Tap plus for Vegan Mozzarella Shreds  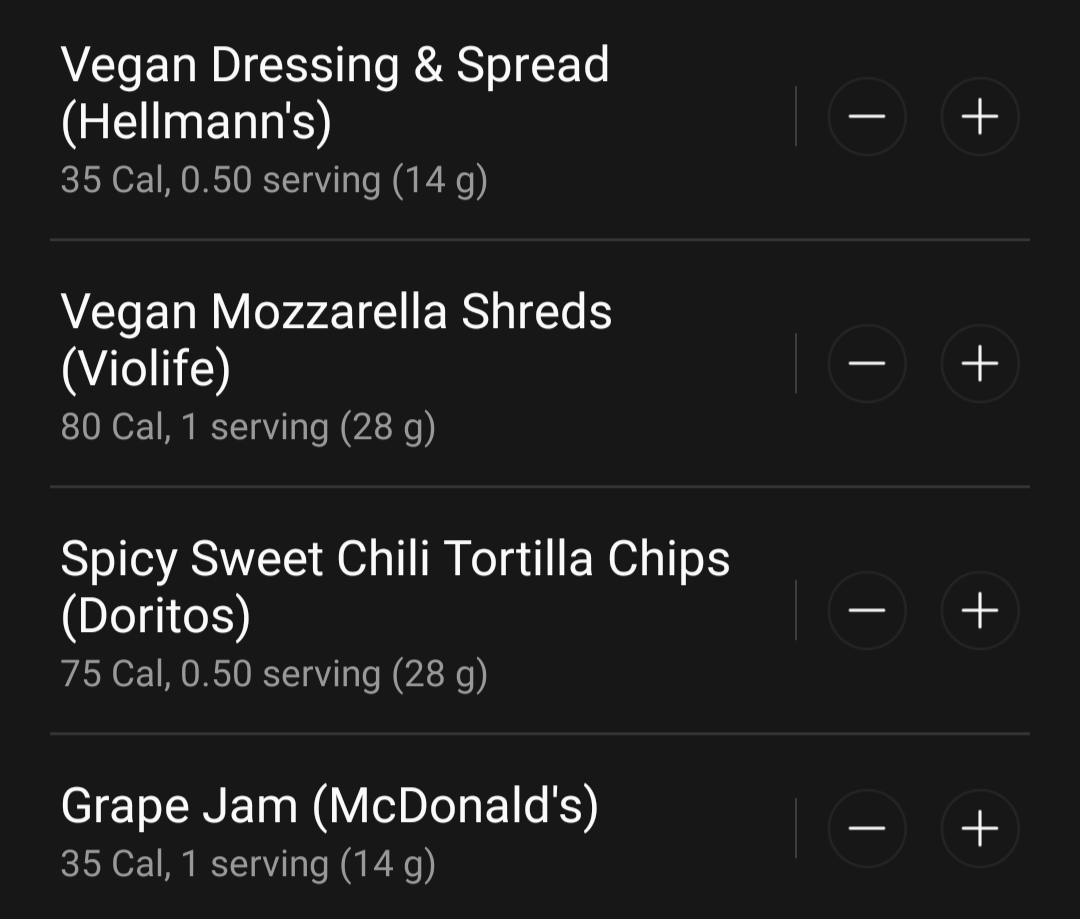pyautogui.click(x=979, y=364)
